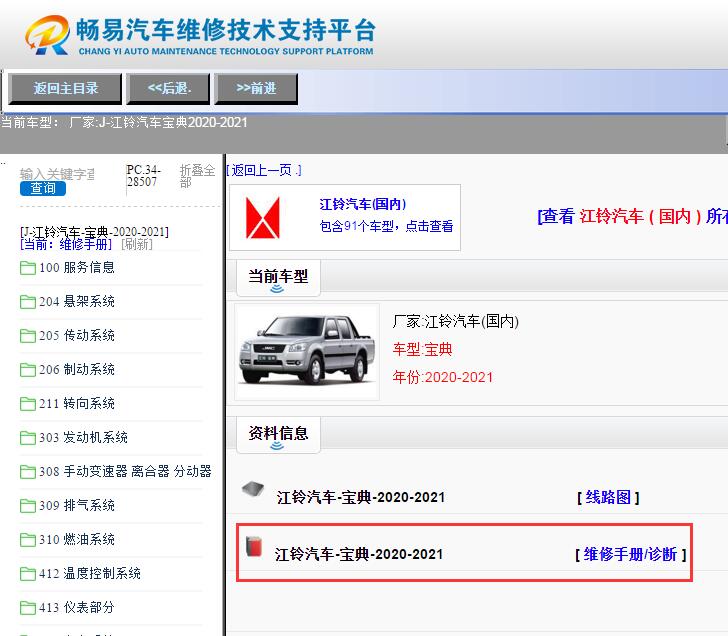Click [J-江铃汽车-宝典-2020-2021] tree header
The image size is (728, 636).
[94, 232]
